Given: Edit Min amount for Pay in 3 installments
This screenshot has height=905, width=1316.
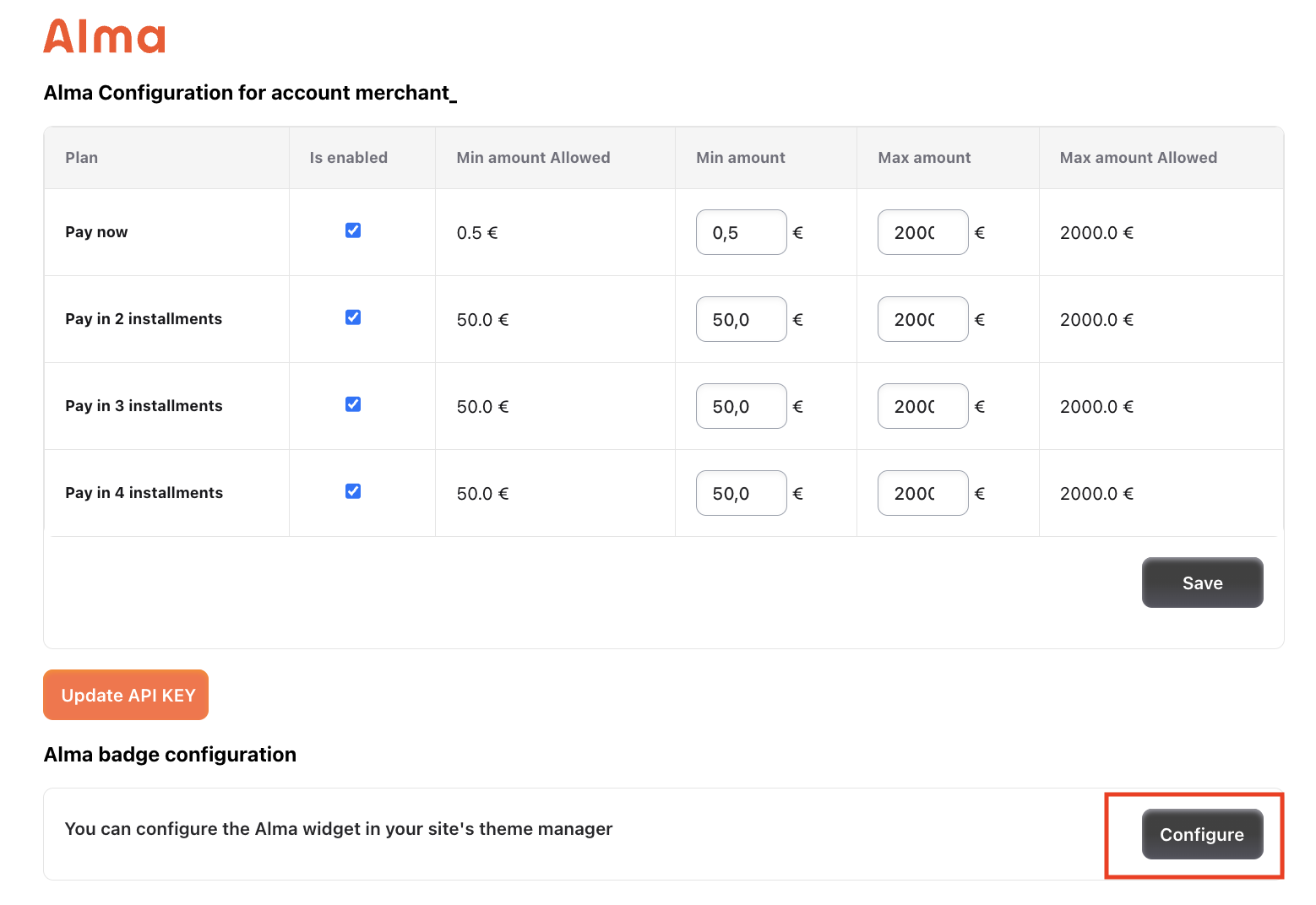Looking at the screenshot, I should (742, 406).
